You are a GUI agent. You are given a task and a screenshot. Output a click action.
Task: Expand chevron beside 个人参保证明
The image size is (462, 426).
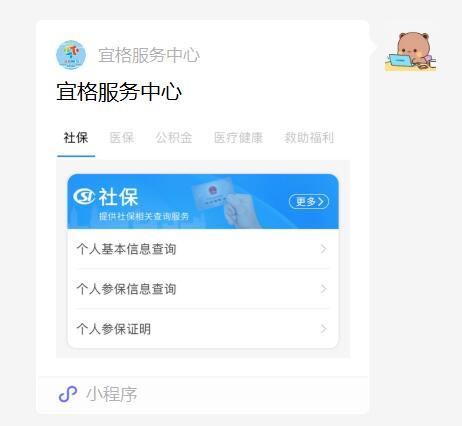tap(323, 329)
